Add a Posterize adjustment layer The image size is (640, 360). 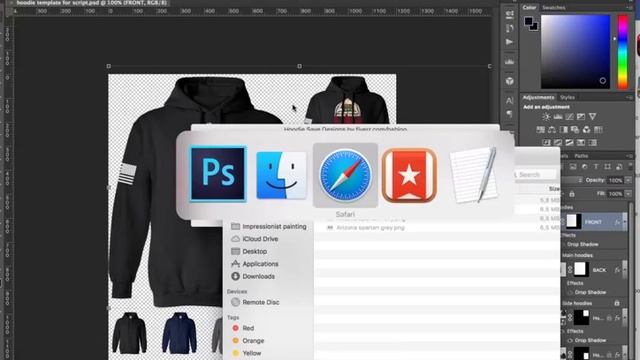click(x=558, y=142)
